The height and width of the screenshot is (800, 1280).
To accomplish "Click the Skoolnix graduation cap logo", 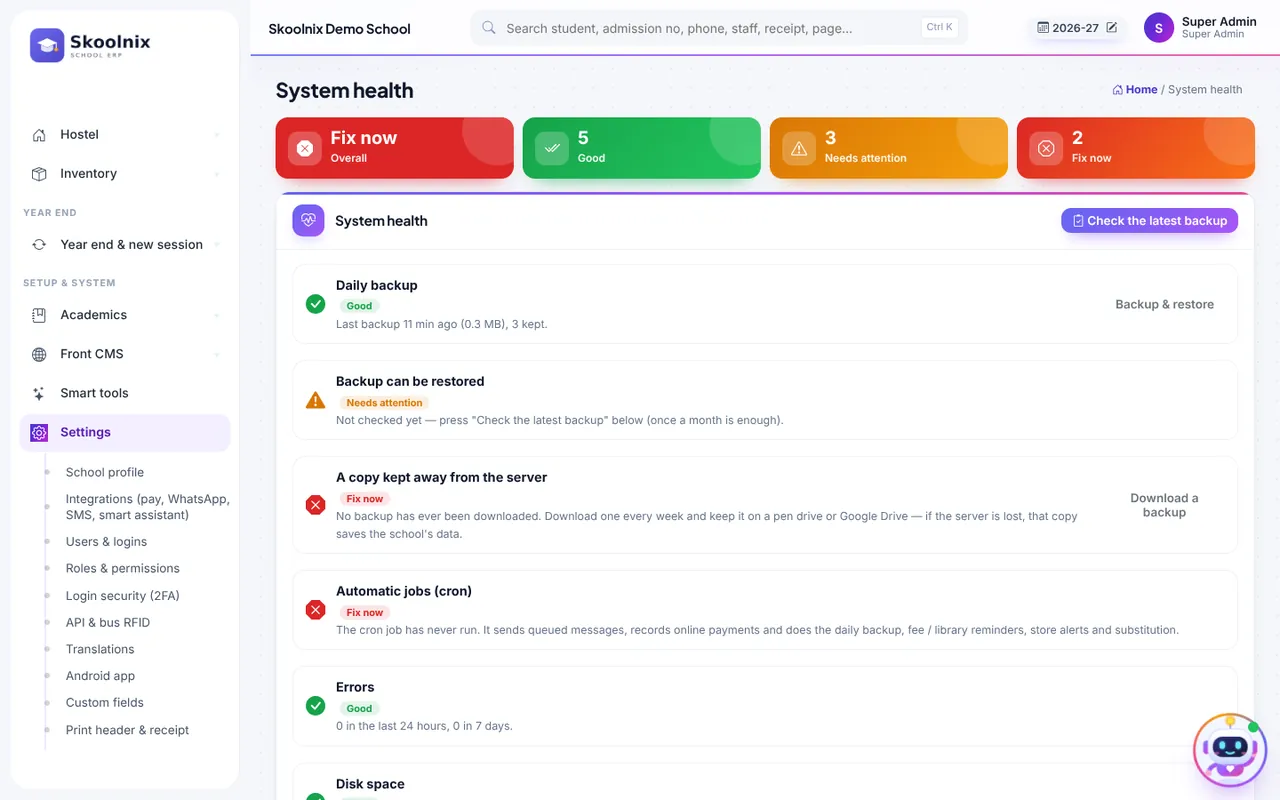I will (x=47, y=45).
